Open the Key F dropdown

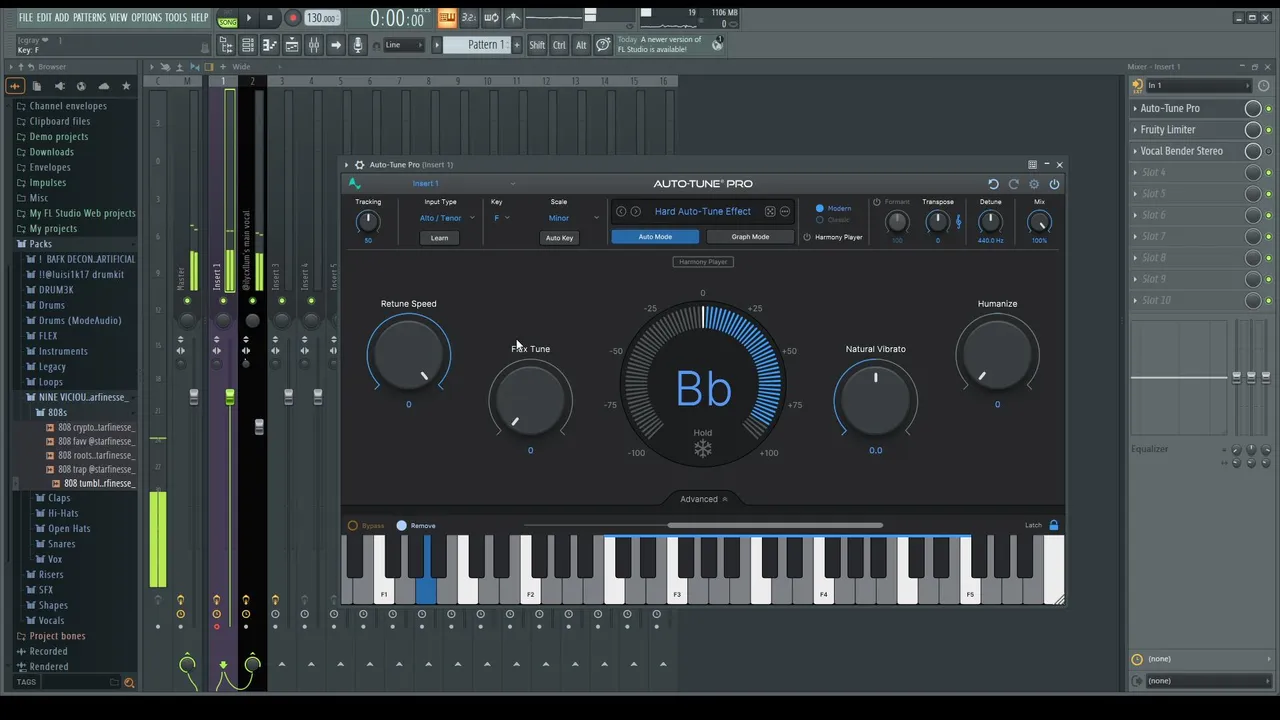click(x=501, y=218)
